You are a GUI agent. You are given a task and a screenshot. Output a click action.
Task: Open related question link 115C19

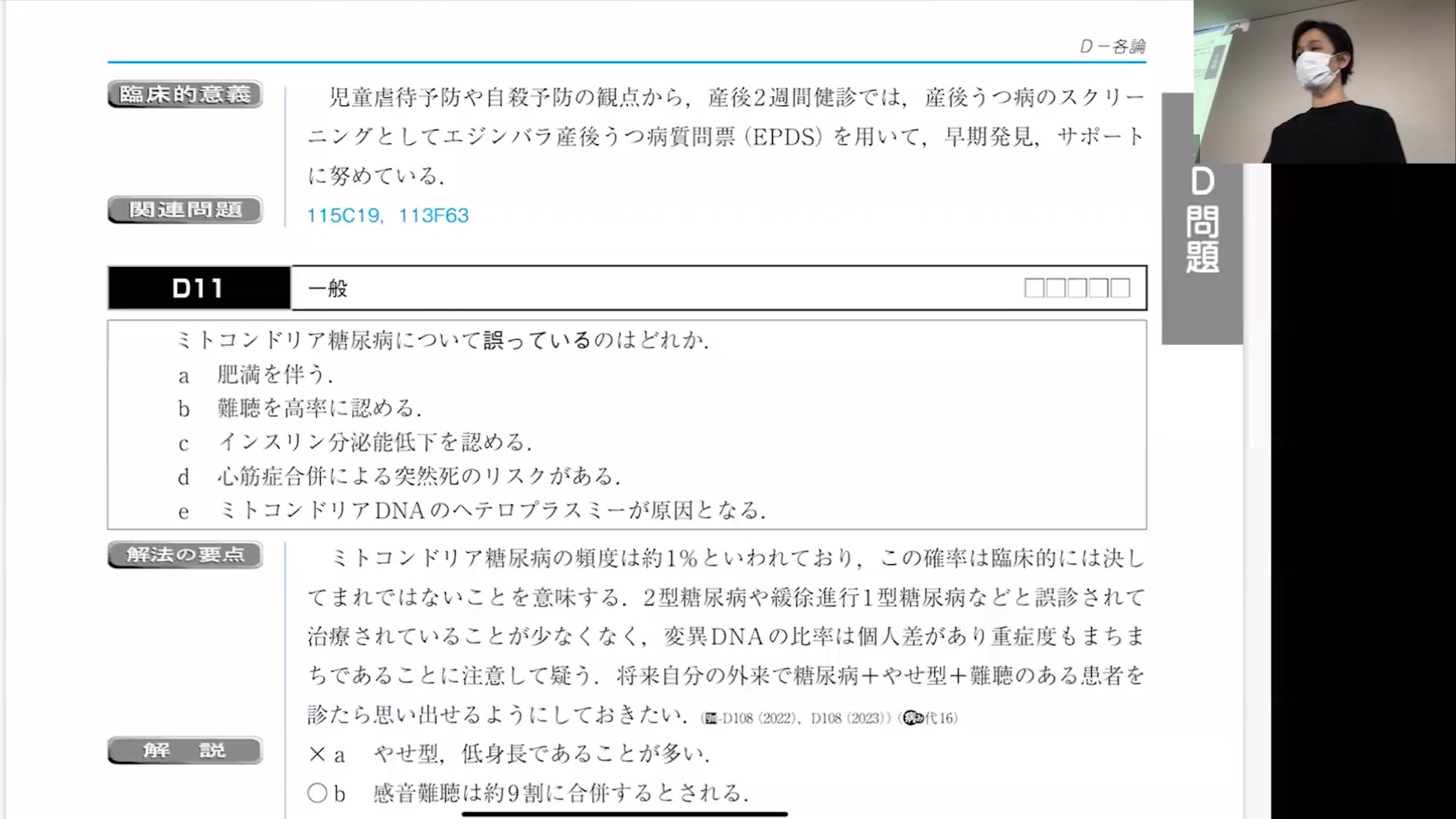(x=343, y=215)
